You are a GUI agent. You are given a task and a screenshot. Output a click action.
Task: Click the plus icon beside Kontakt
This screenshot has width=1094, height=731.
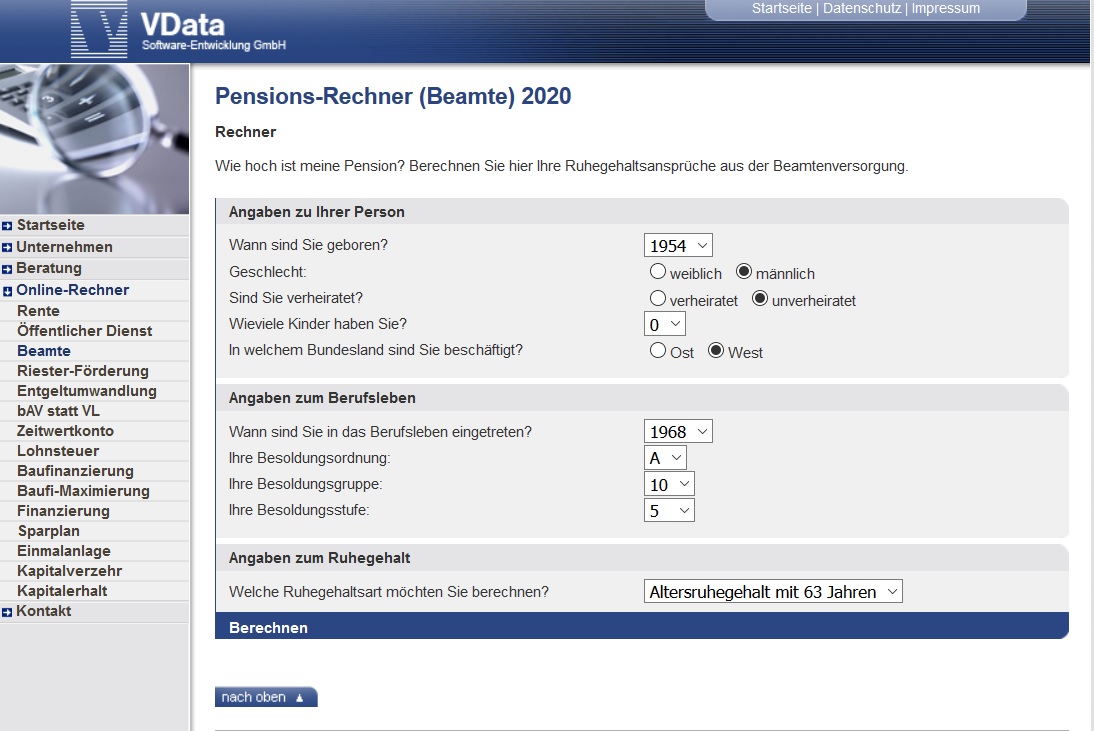7,612
